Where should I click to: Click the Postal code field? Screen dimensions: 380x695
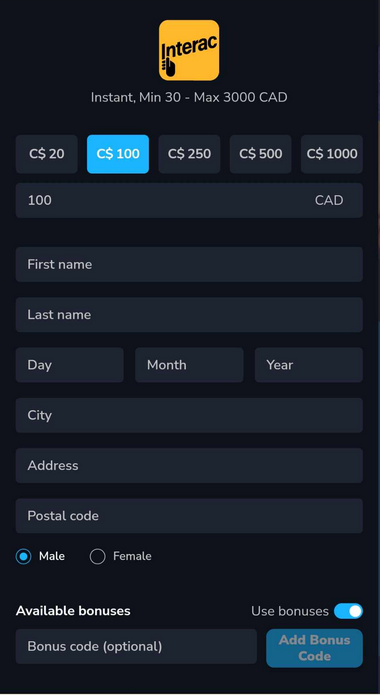[x=189, y=515]
